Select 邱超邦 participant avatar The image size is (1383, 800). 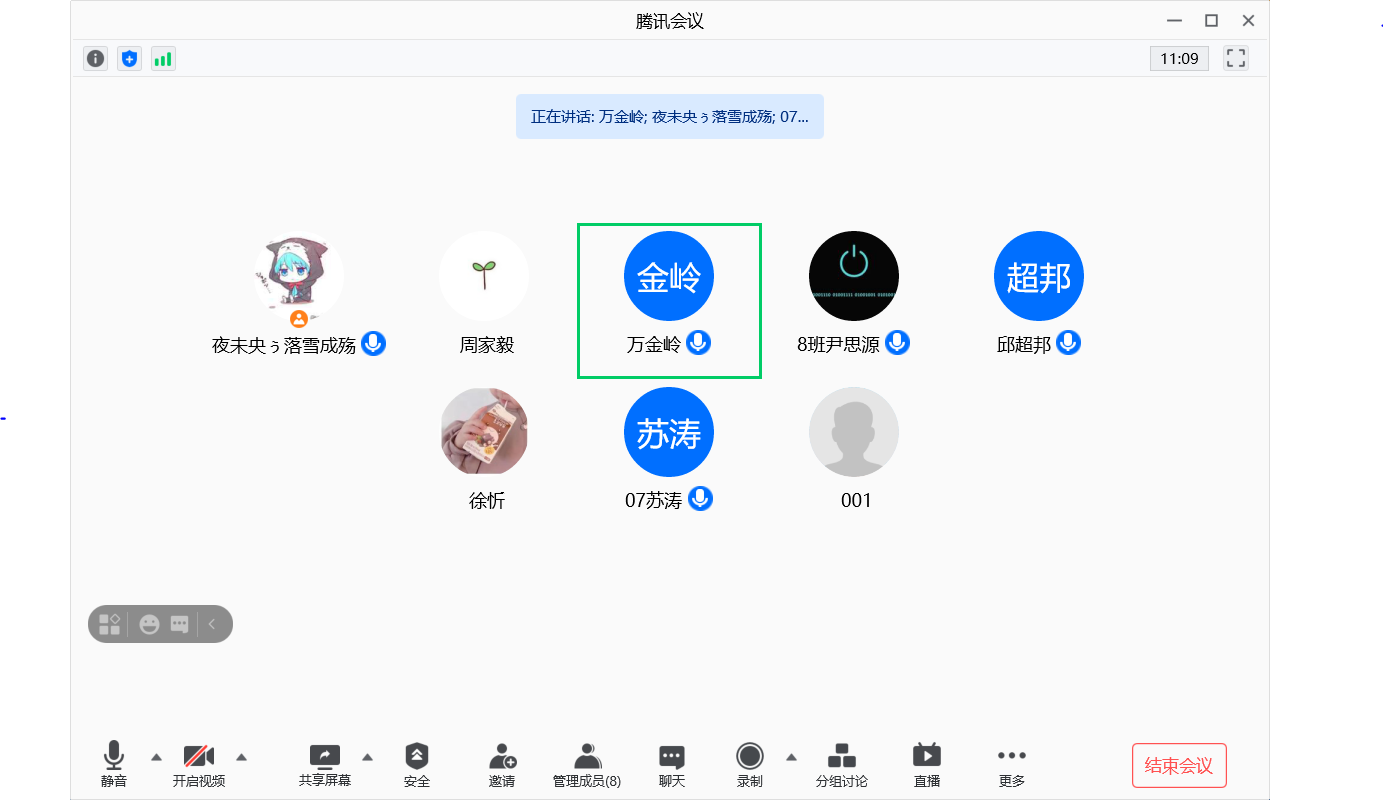(x=1039, y=276)
